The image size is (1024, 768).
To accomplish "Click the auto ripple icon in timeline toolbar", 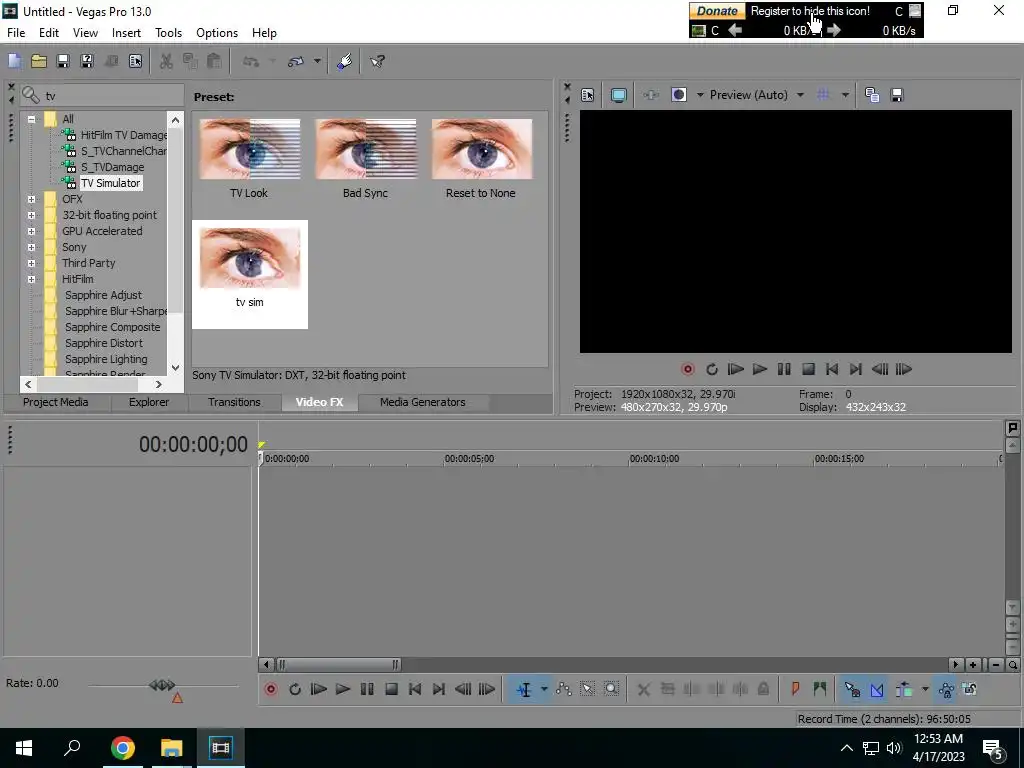I will [x=904, y=689].
